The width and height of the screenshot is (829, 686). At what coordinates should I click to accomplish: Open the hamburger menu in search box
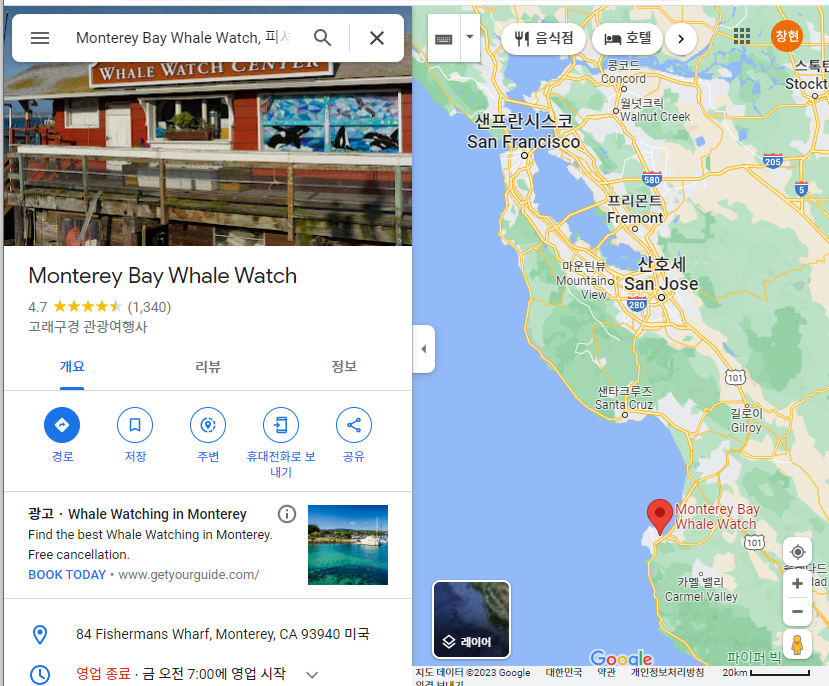click(40, 38)
